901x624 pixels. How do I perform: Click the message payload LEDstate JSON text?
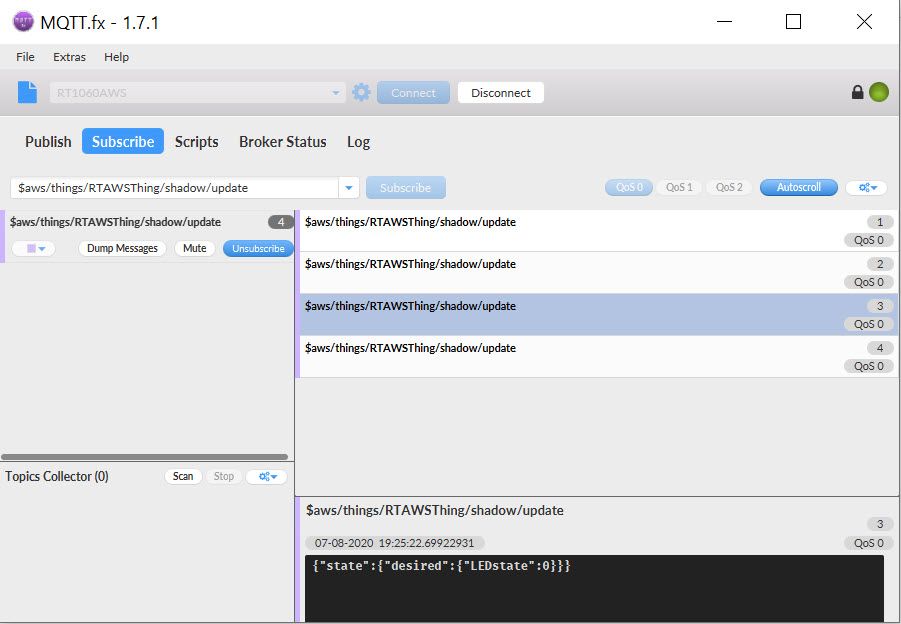[441, 565]
